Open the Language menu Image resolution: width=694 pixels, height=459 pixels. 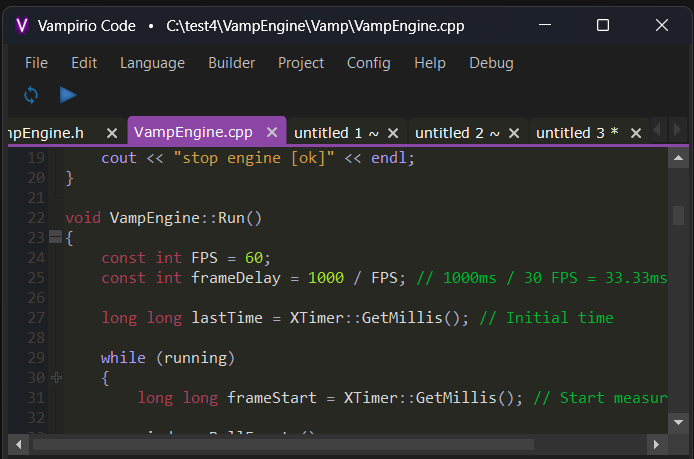(152, 63)
